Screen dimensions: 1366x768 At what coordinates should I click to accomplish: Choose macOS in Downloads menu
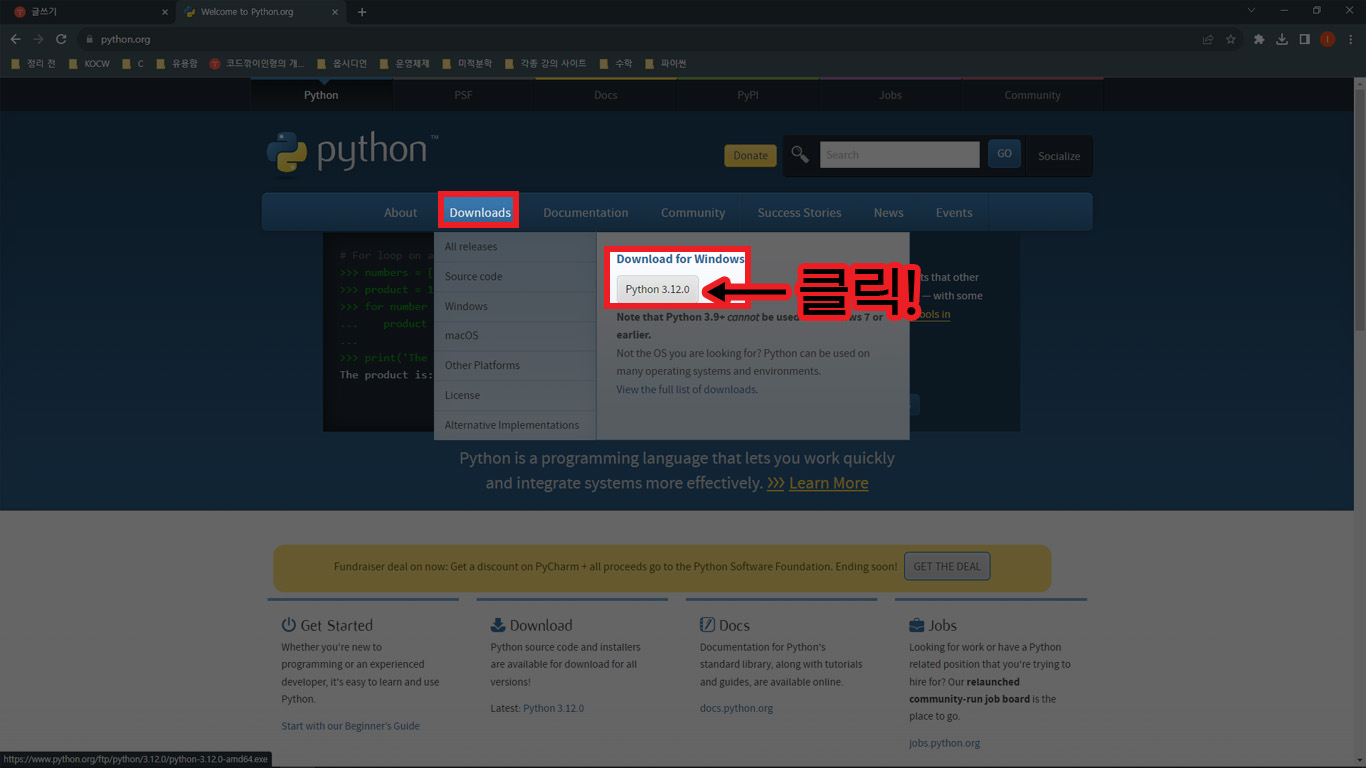click(515, 335)
